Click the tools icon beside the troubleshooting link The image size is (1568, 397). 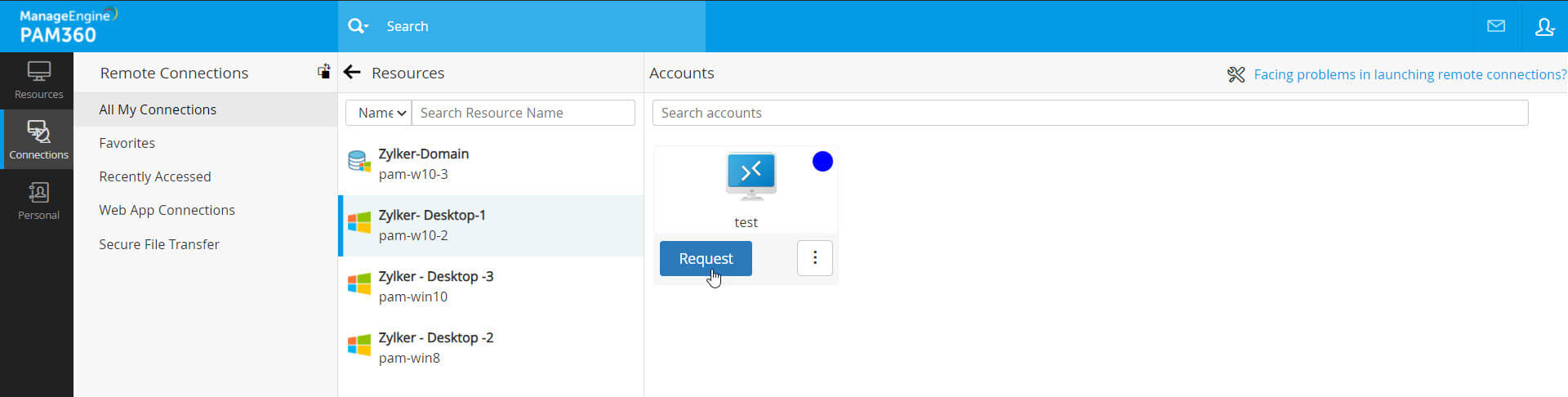pyautogui.click(x=1236, y=75)
